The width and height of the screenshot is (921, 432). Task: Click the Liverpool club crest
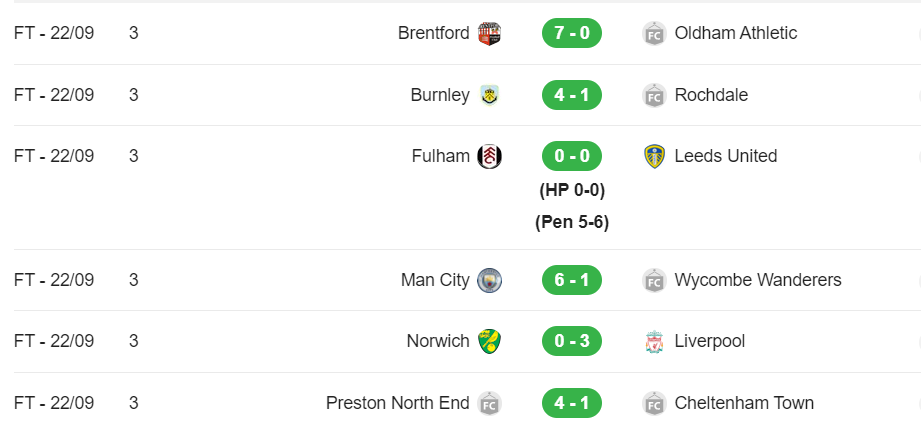click(x=654, y=341)
